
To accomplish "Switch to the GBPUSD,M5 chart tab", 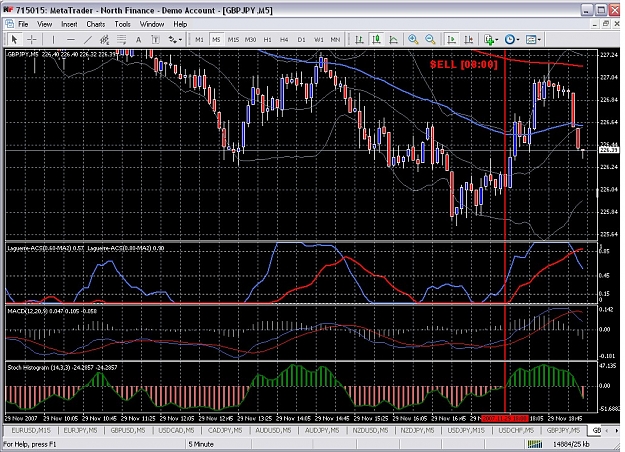I will pyautogui.click(x=128, y=430).
